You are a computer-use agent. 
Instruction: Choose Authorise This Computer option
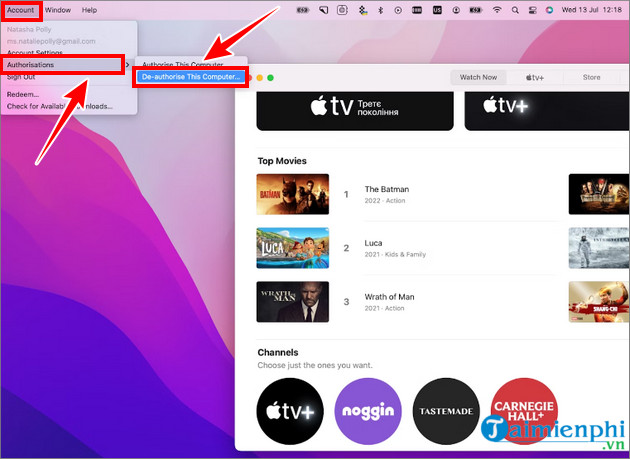pyautogui.click(x=182, y=64)
